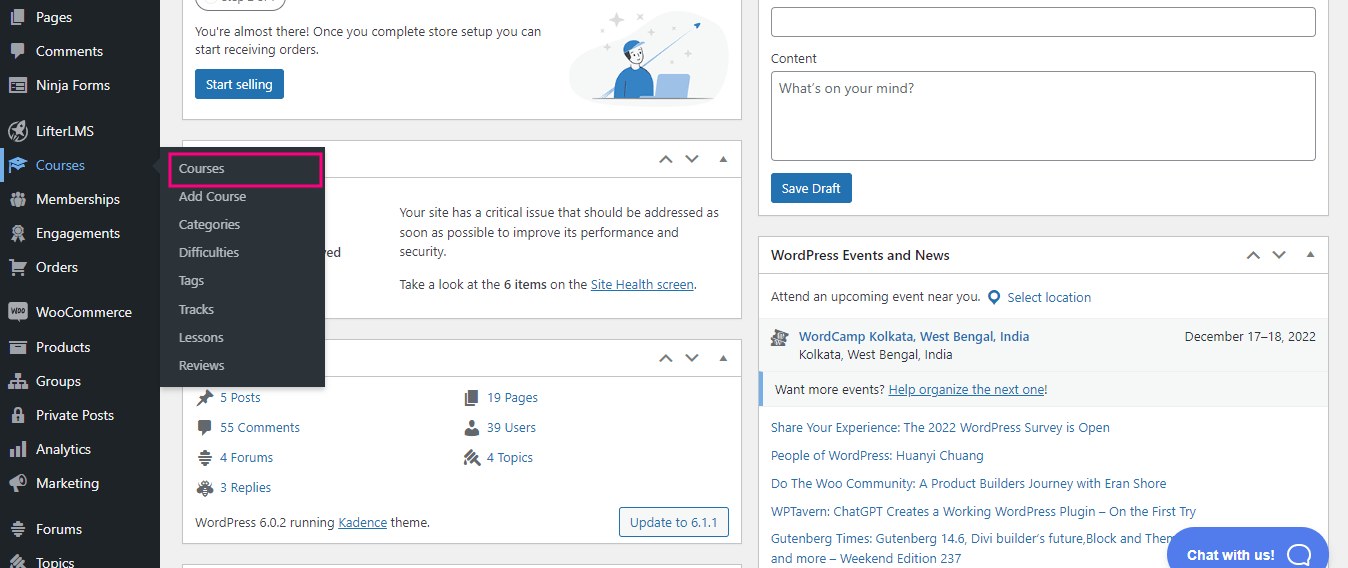Click the Comments bubble sidebar icon
1348x568 pixels.
pos(17,51)
